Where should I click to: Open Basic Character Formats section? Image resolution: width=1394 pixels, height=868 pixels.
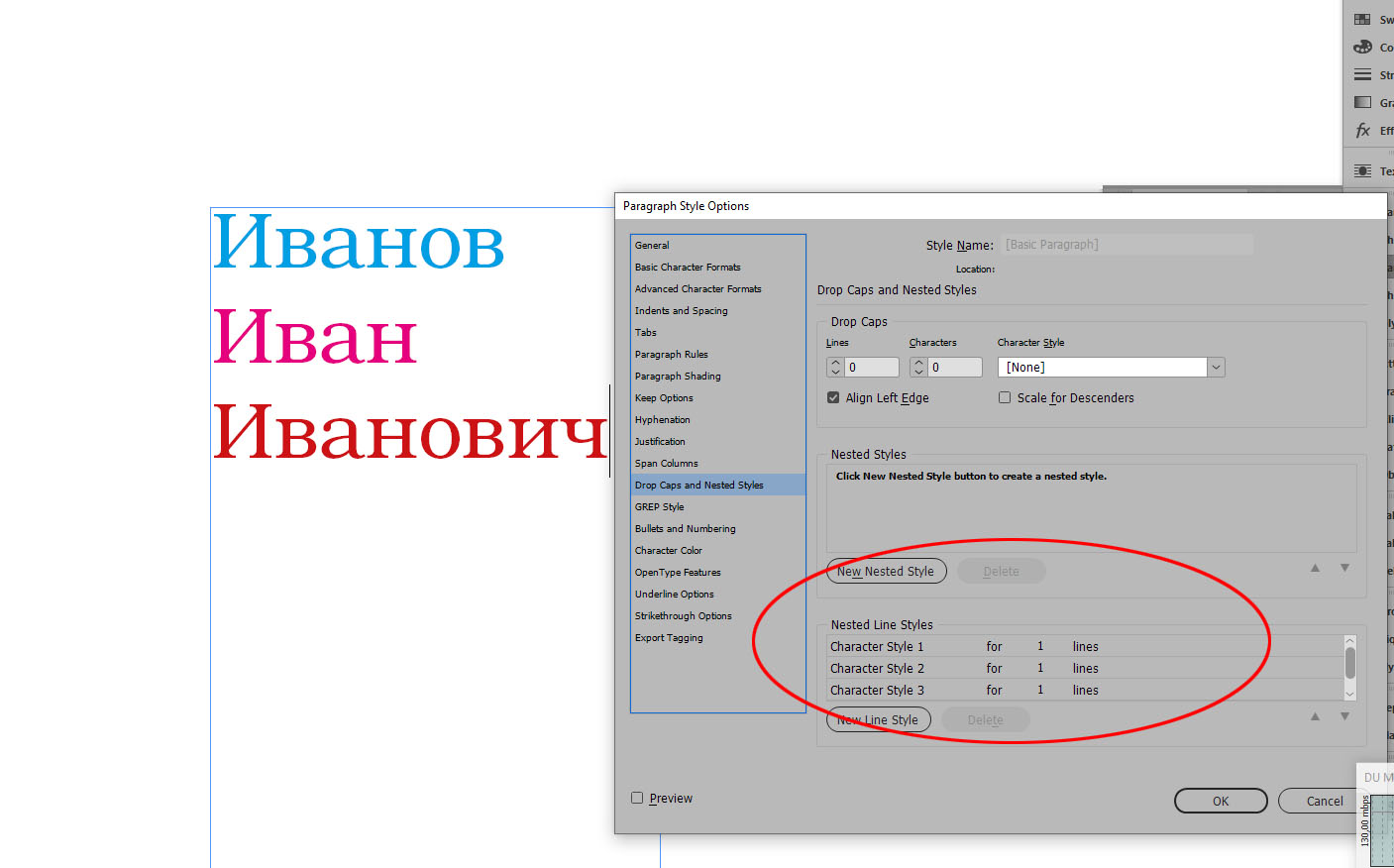tap(717, 267)
